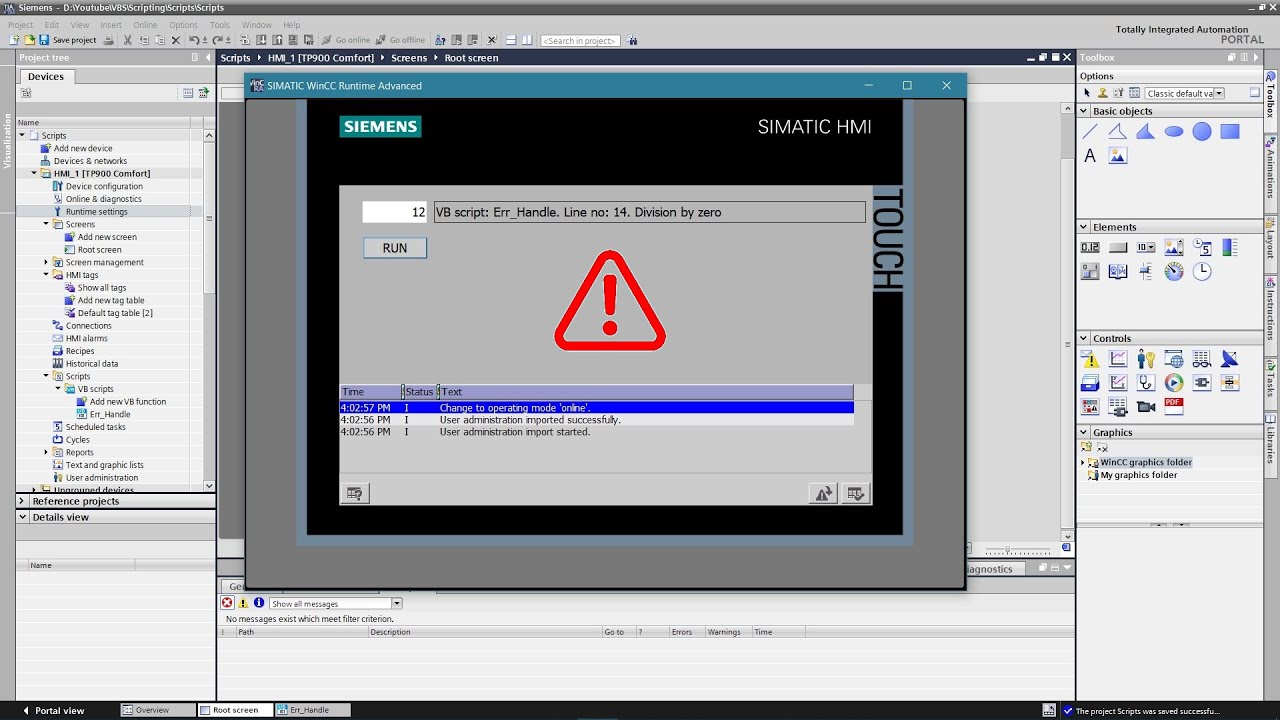Select the Date/time field element

1202,247
